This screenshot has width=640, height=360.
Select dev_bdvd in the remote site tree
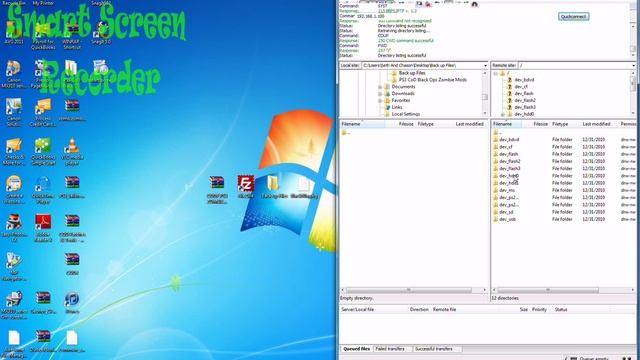[x=524, y=80]
